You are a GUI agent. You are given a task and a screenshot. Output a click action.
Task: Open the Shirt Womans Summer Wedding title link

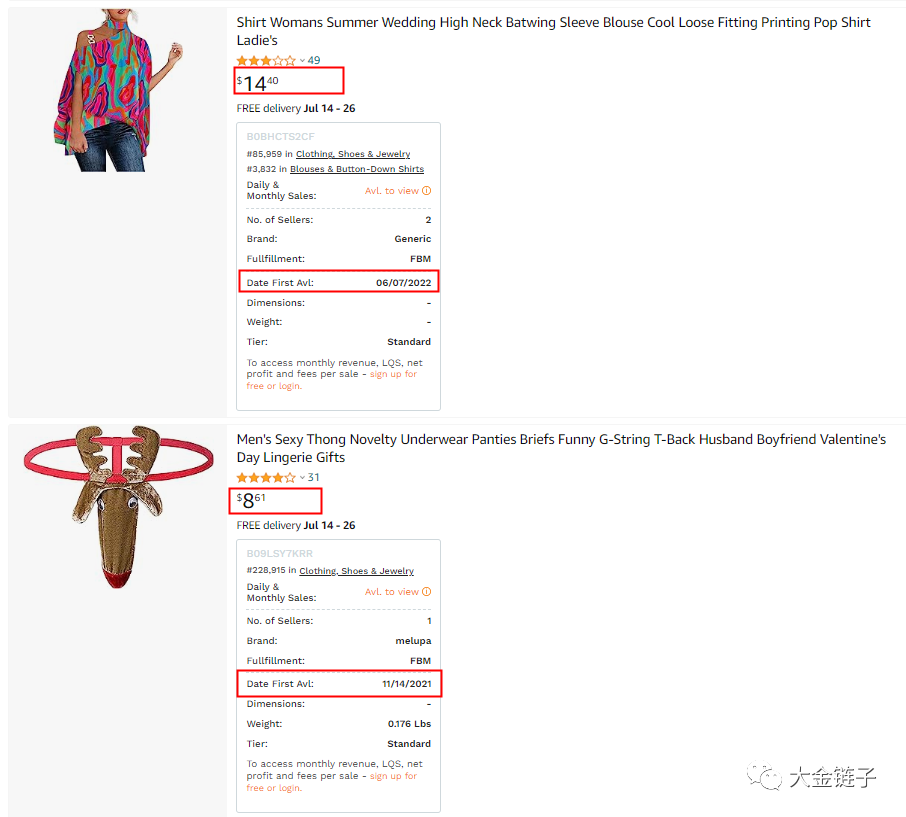pos(553,31)
